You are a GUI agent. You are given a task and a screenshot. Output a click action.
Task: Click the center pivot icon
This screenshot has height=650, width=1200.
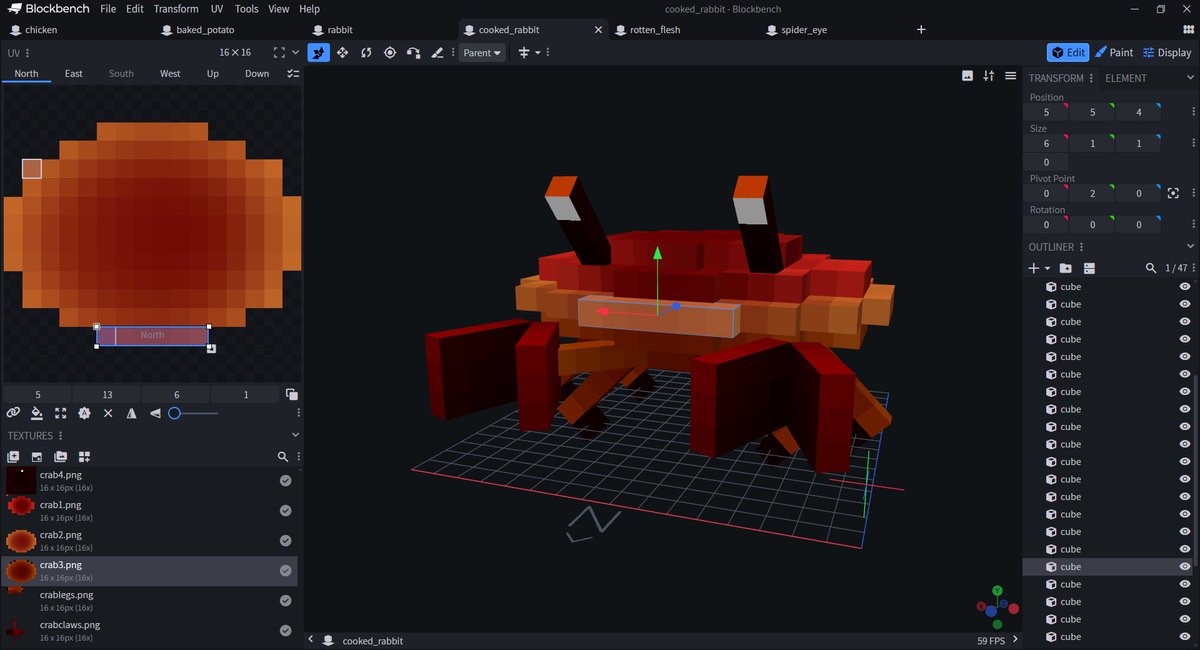pos(1173,194)
